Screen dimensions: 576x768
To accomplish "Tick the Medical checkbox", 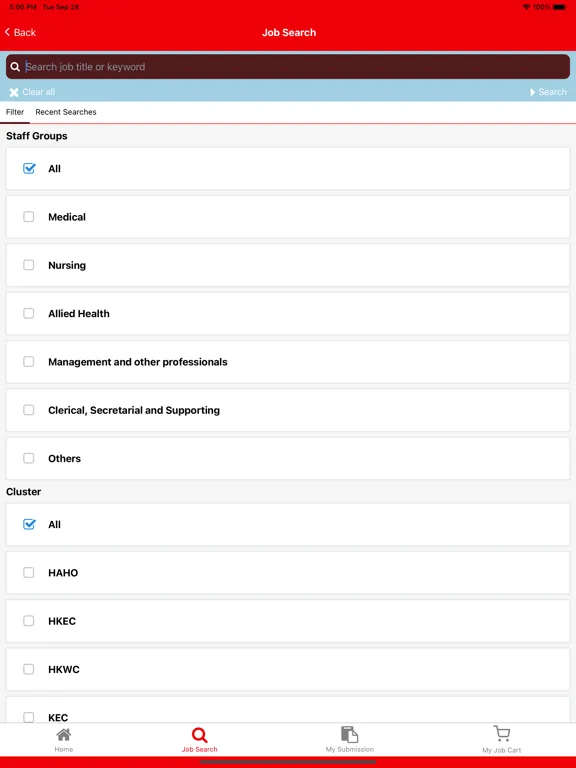I will [29, 216].
